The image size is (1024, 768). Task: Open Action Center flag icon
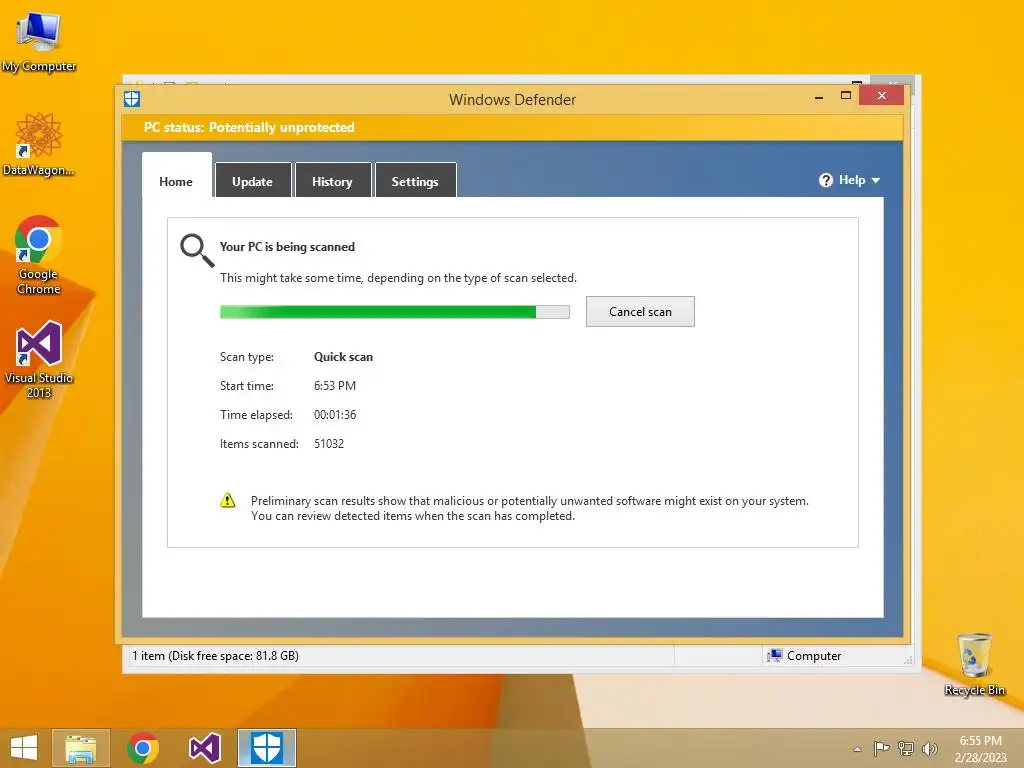881,748
